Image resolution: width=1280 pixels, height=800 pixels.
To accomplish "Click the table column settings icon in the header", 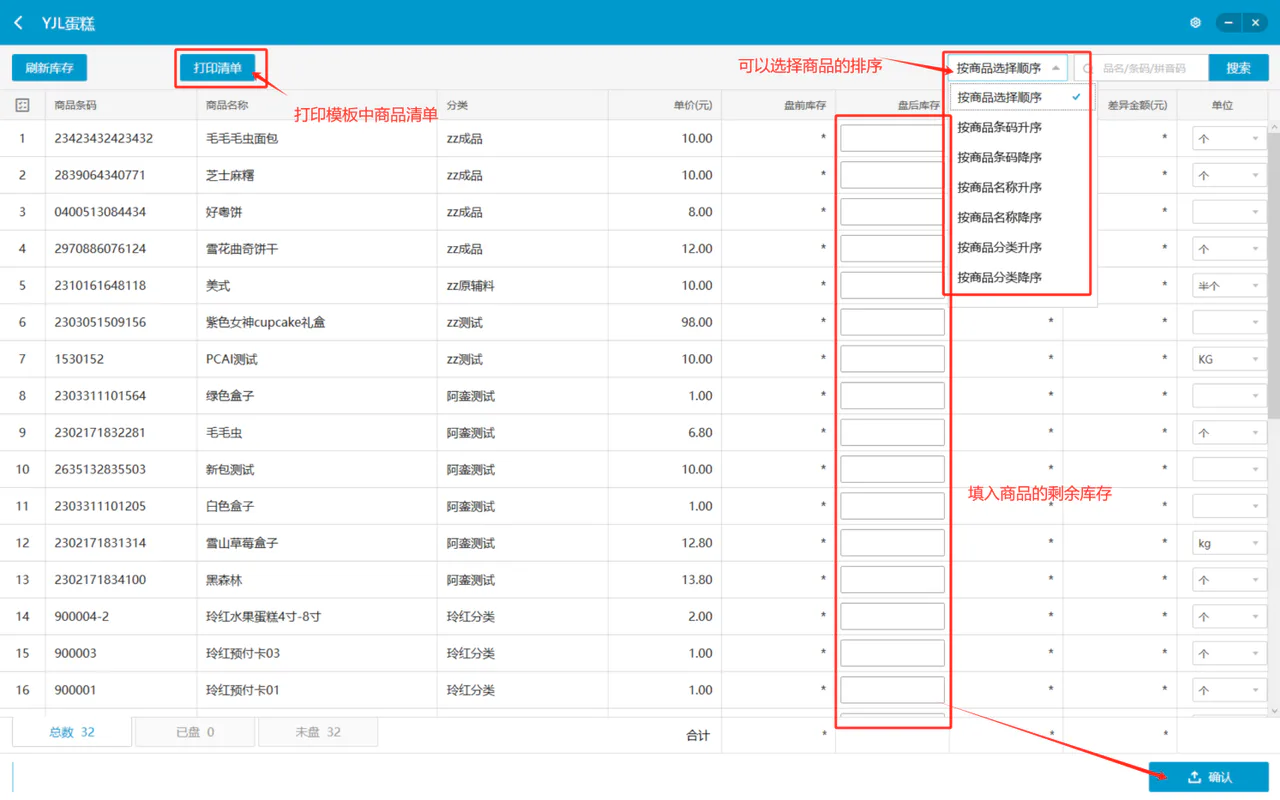I will 22,105.
